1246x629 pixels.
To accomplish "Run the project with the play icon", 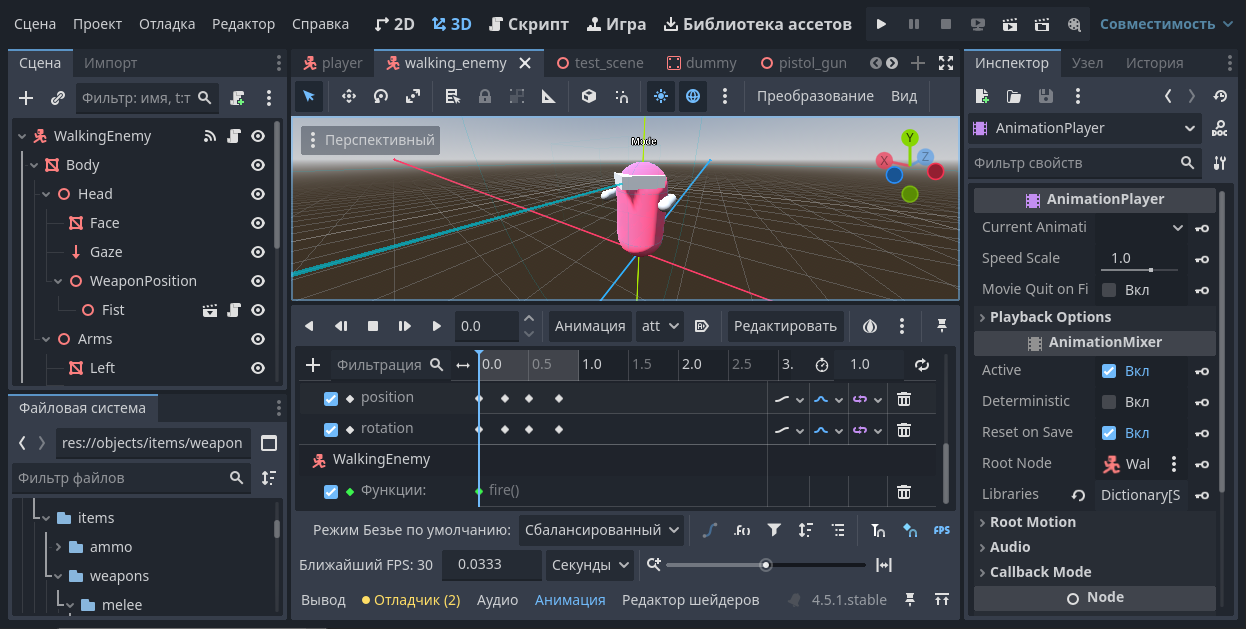I will tap(880, 24).
